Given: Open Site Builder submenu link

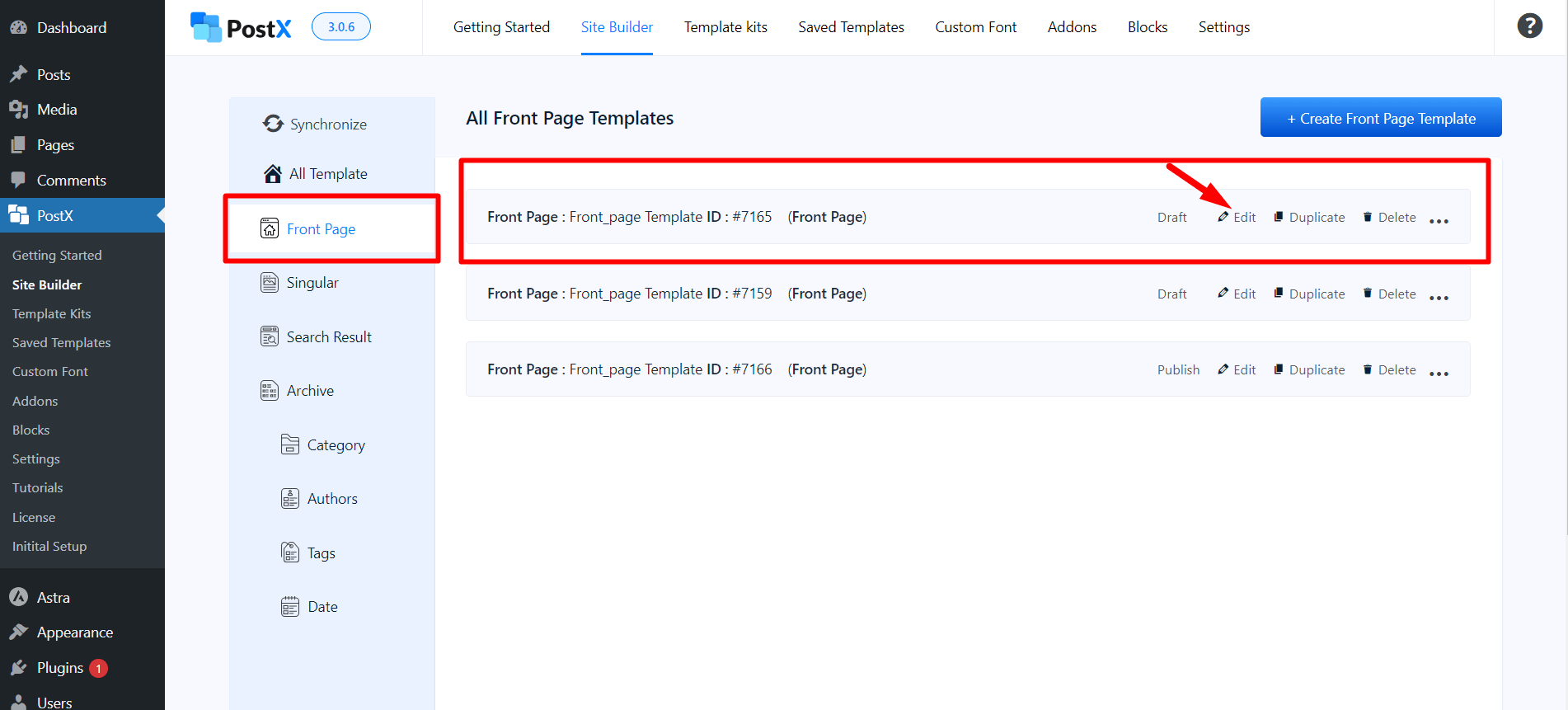Looking at the screenshot, I should pos(47,284).
